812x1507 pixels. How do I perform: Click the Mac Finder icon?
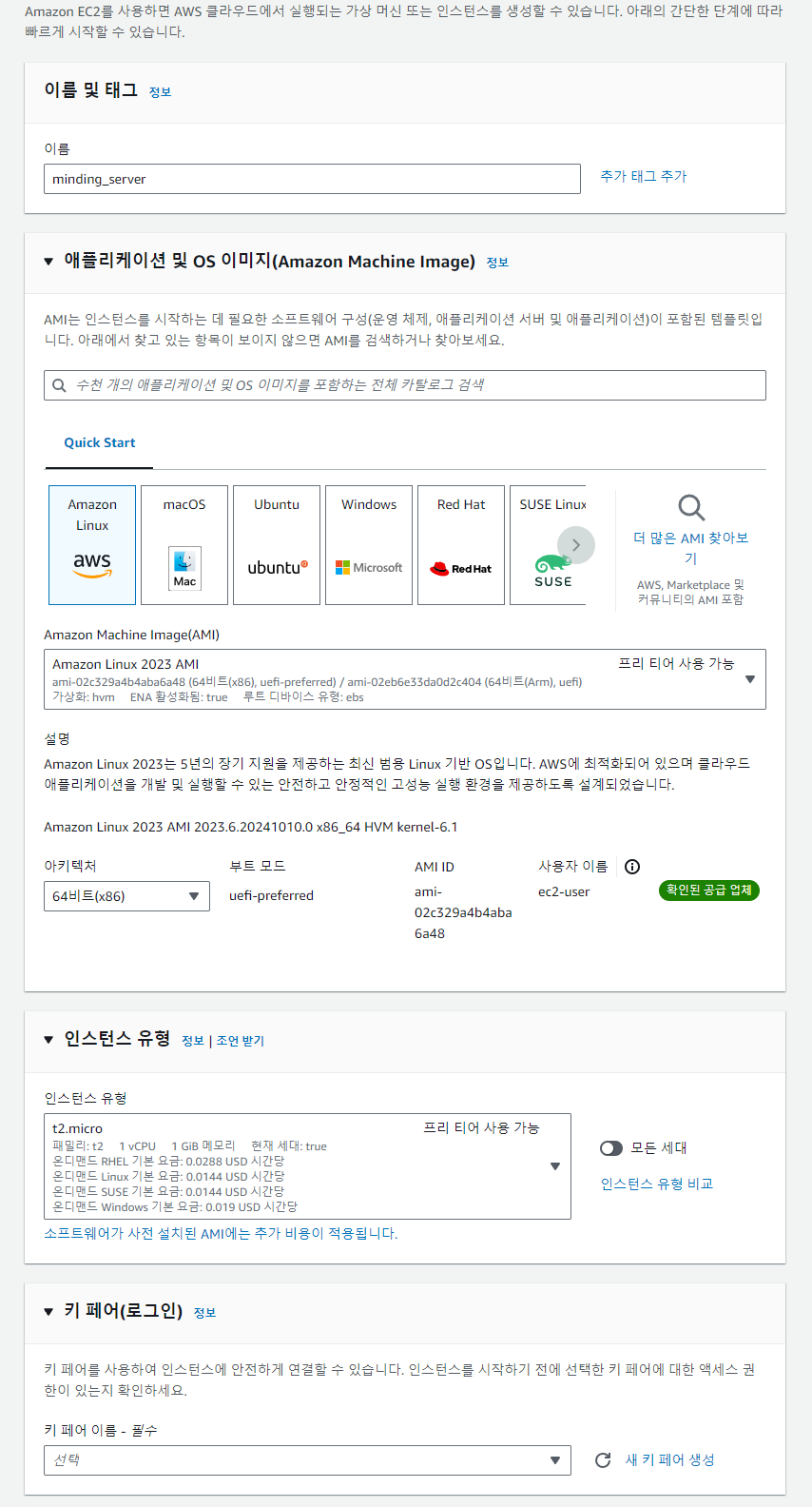(184, 568)
